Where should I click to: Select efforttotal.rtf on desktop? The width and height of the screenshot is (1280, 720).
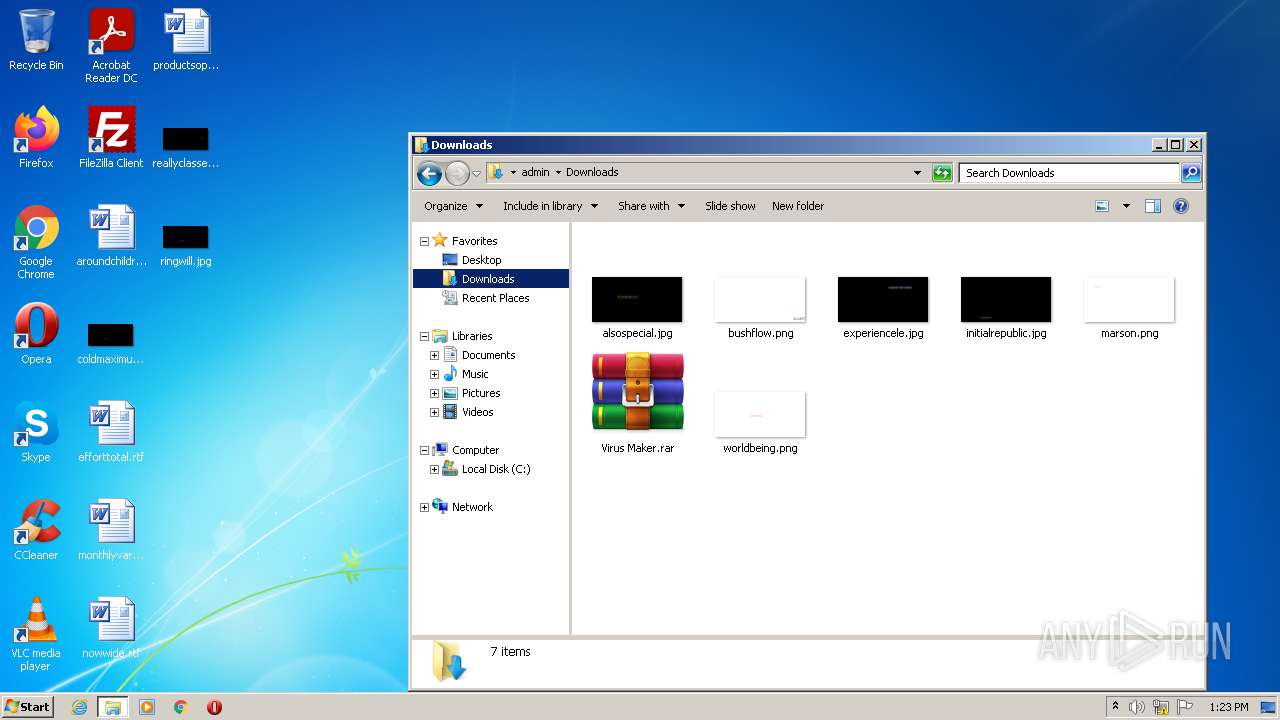111,432
